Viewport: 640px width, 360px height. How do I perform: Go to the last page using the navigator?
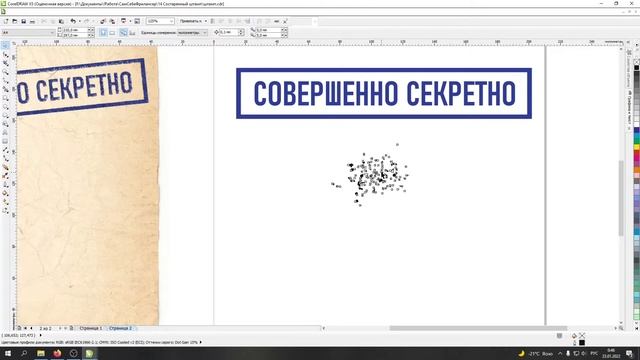(x=65, y=328)
